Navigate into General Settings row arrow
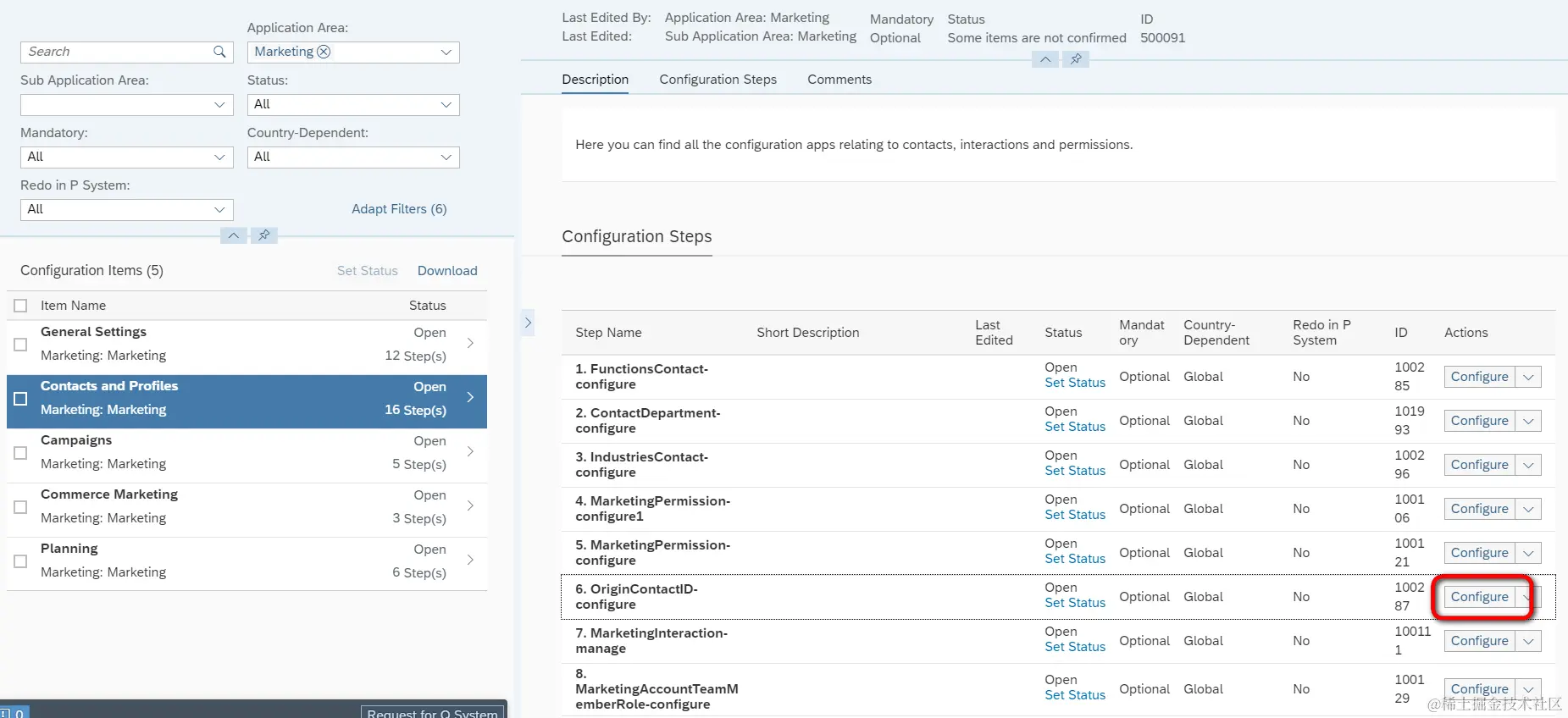The width and height of the screenshot is (1568, 718). click(470, 344)
